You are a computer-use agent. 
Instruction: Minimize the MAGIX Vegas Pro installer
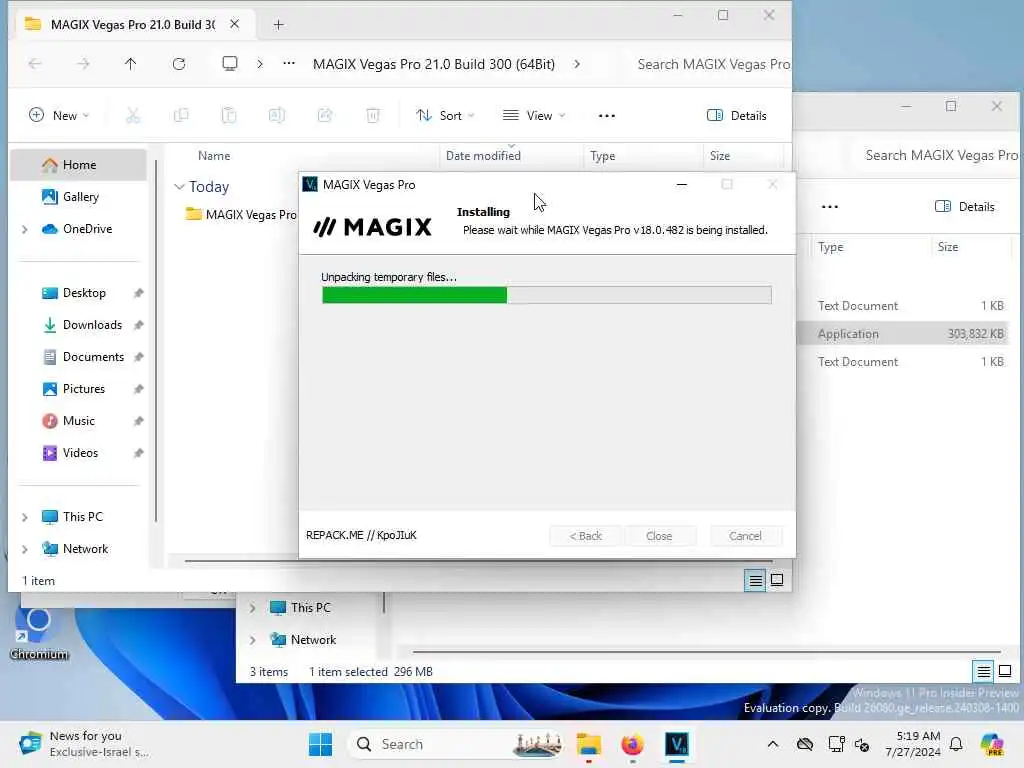point(682,185)
